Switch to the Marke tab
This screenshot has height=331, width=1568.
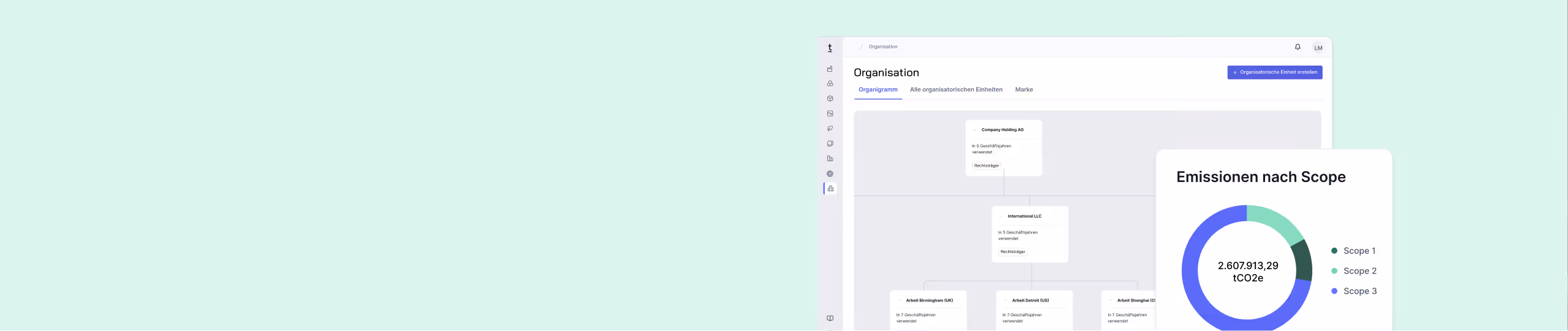pyautogui.click(x=1024, y=89)
